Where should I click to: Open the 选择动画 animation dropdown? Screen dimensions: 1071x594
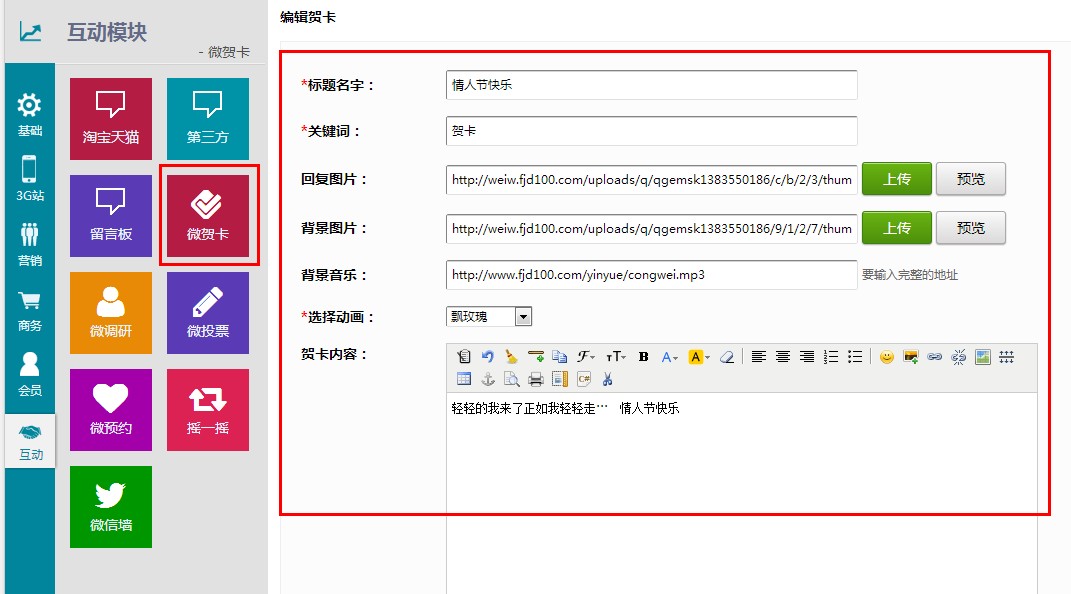[489, 316]
